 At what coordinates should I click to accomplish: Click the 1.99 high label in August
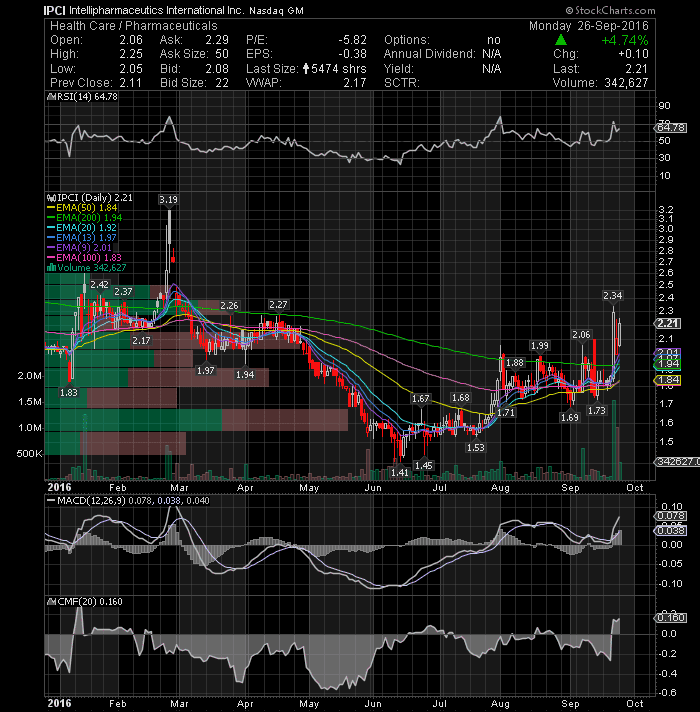point(540,346)
